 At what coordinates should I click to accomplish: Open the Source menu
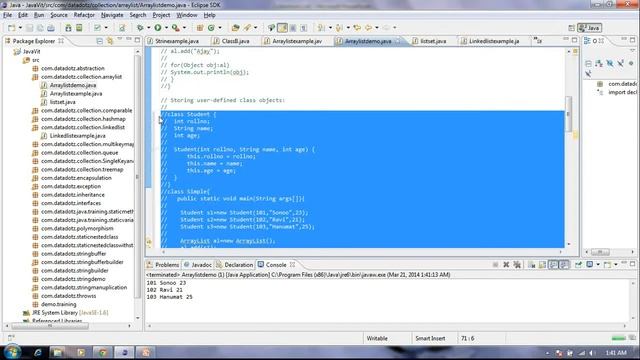(x=59, y=15)
